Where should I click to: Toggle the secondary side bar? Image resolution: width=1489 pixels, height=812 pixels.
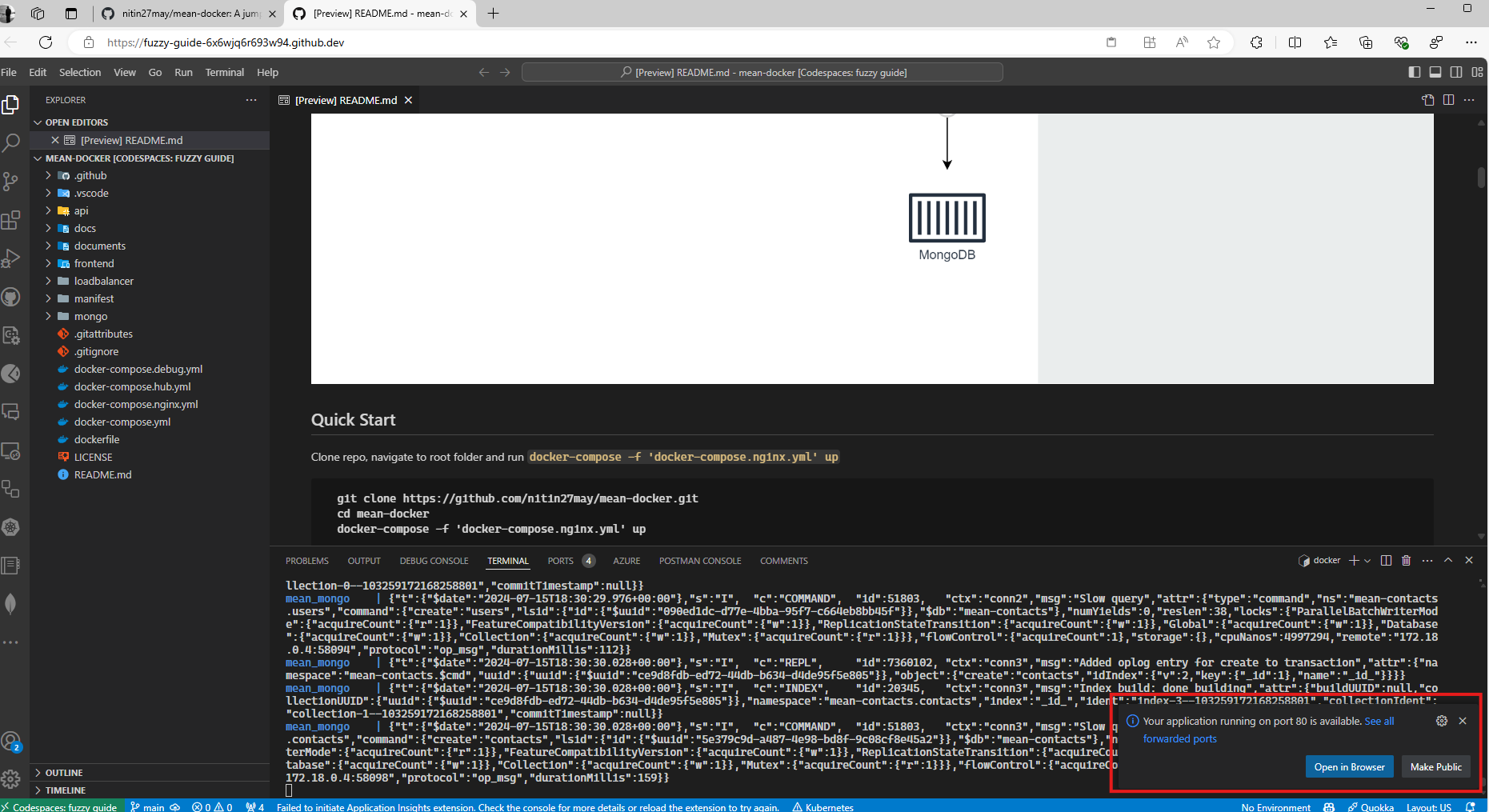(1456, 72)
